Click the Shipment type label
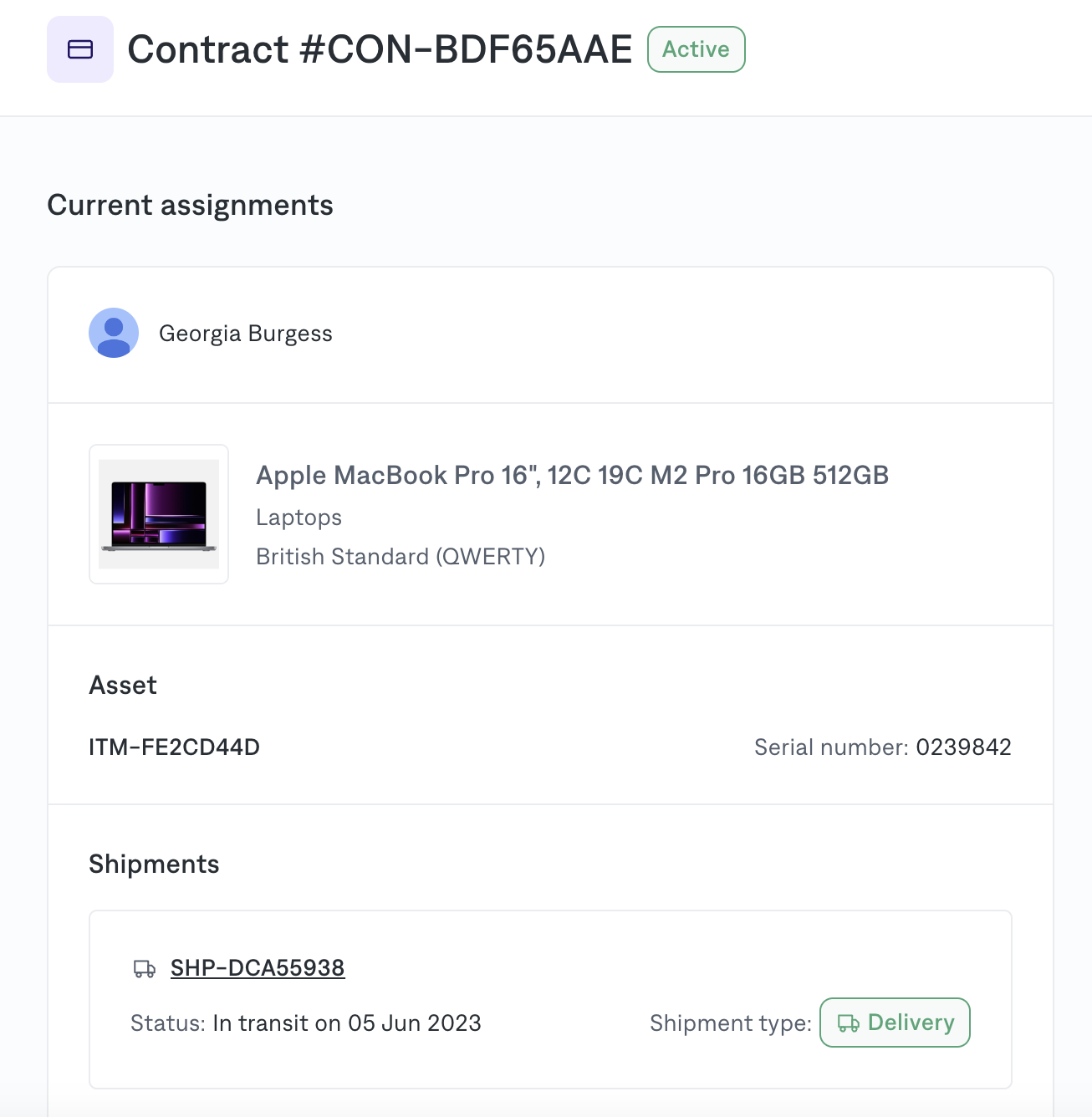The image size is (1092, 1117). coord(731,1023)
